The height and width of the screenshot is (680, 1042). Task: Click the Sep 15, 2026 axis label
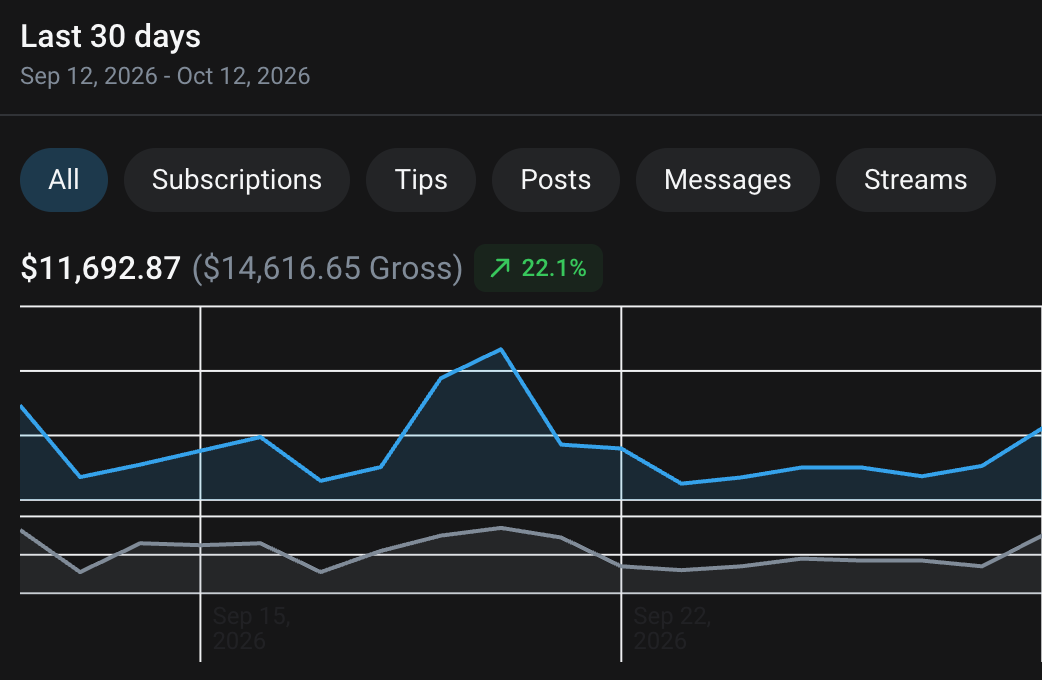click(252, 628)
